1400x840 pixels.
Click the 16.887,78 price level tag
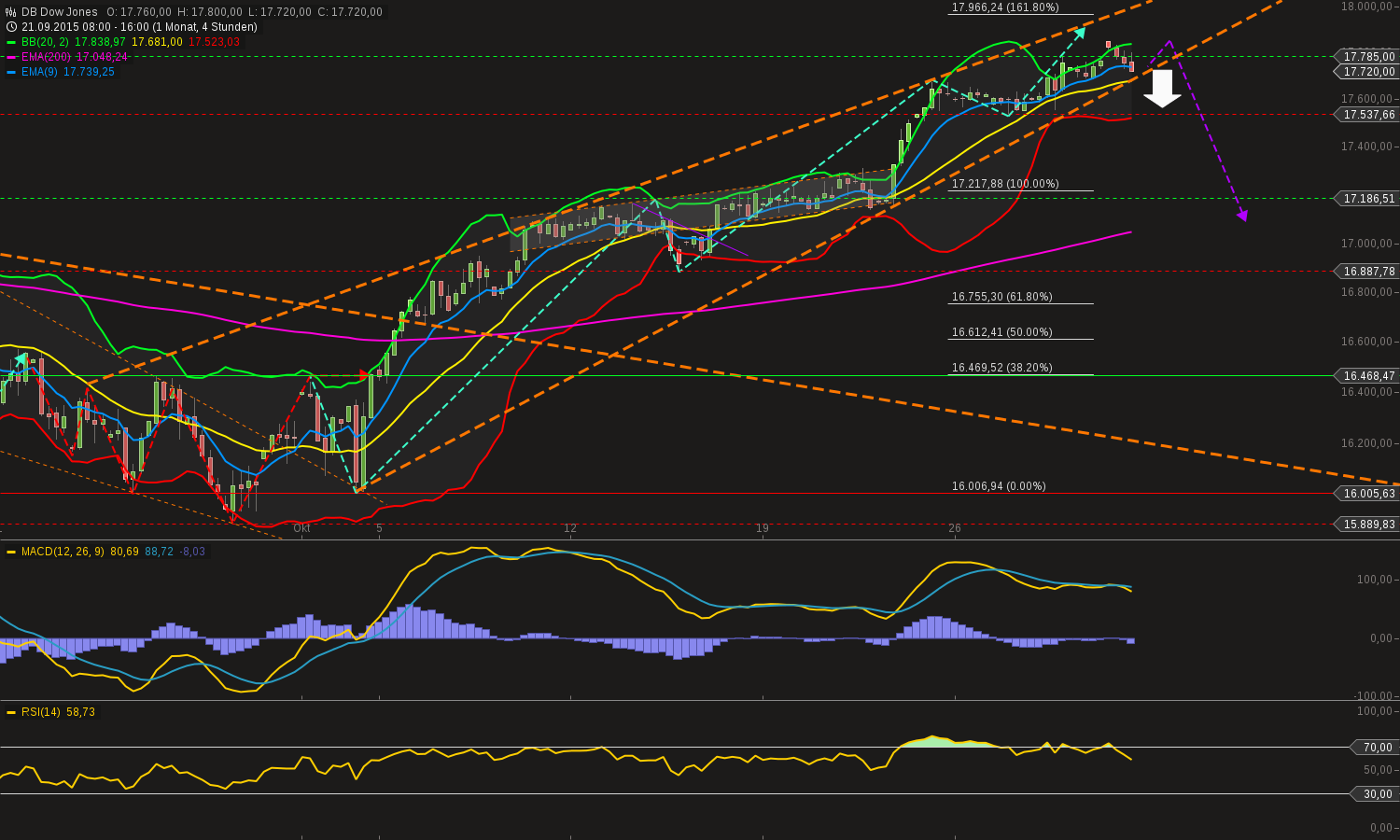click(x=1368, y=272)
